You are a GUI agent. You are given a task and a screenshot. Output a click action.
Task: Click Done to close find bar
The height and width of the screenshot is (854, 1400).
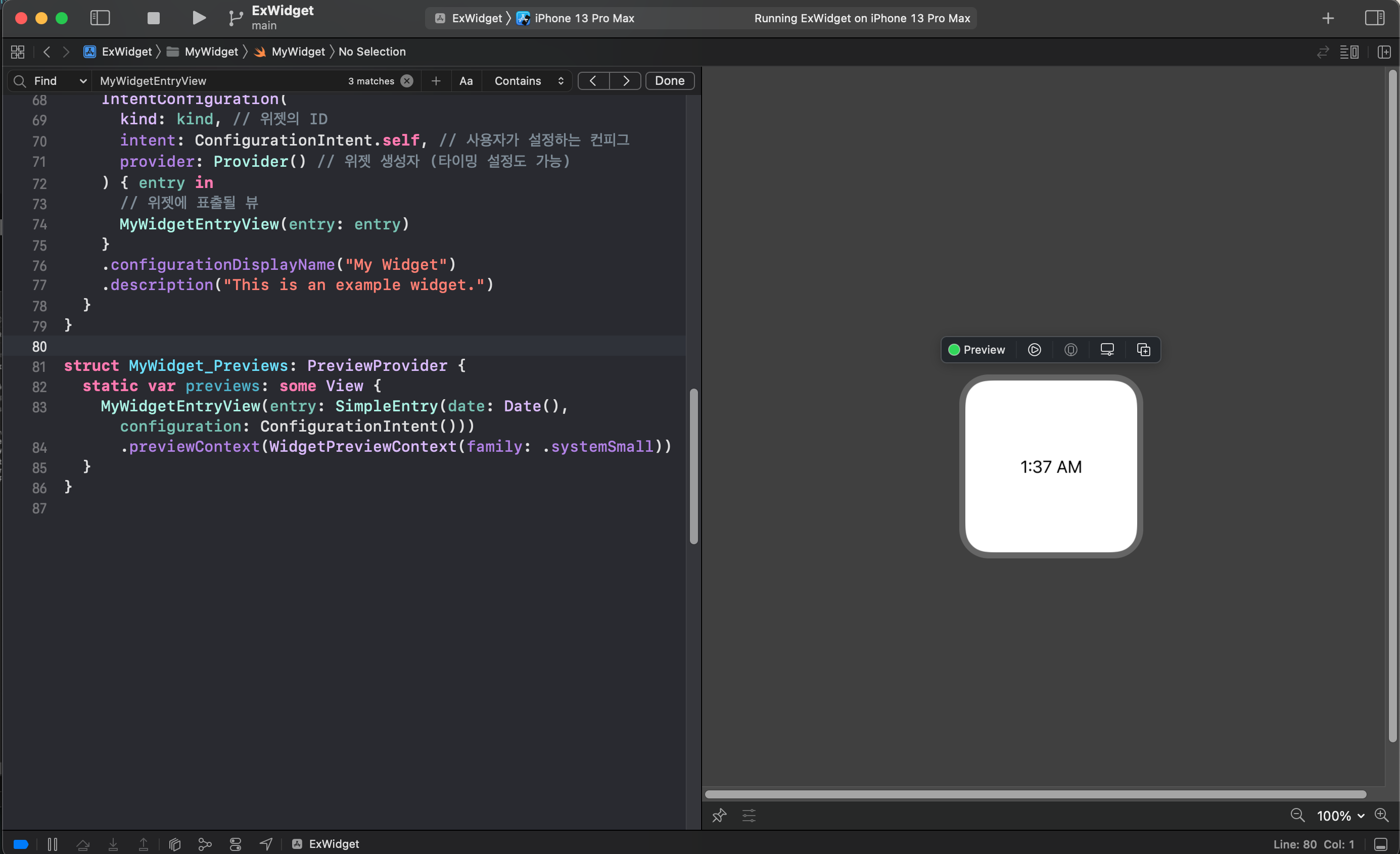coord(669,81)
